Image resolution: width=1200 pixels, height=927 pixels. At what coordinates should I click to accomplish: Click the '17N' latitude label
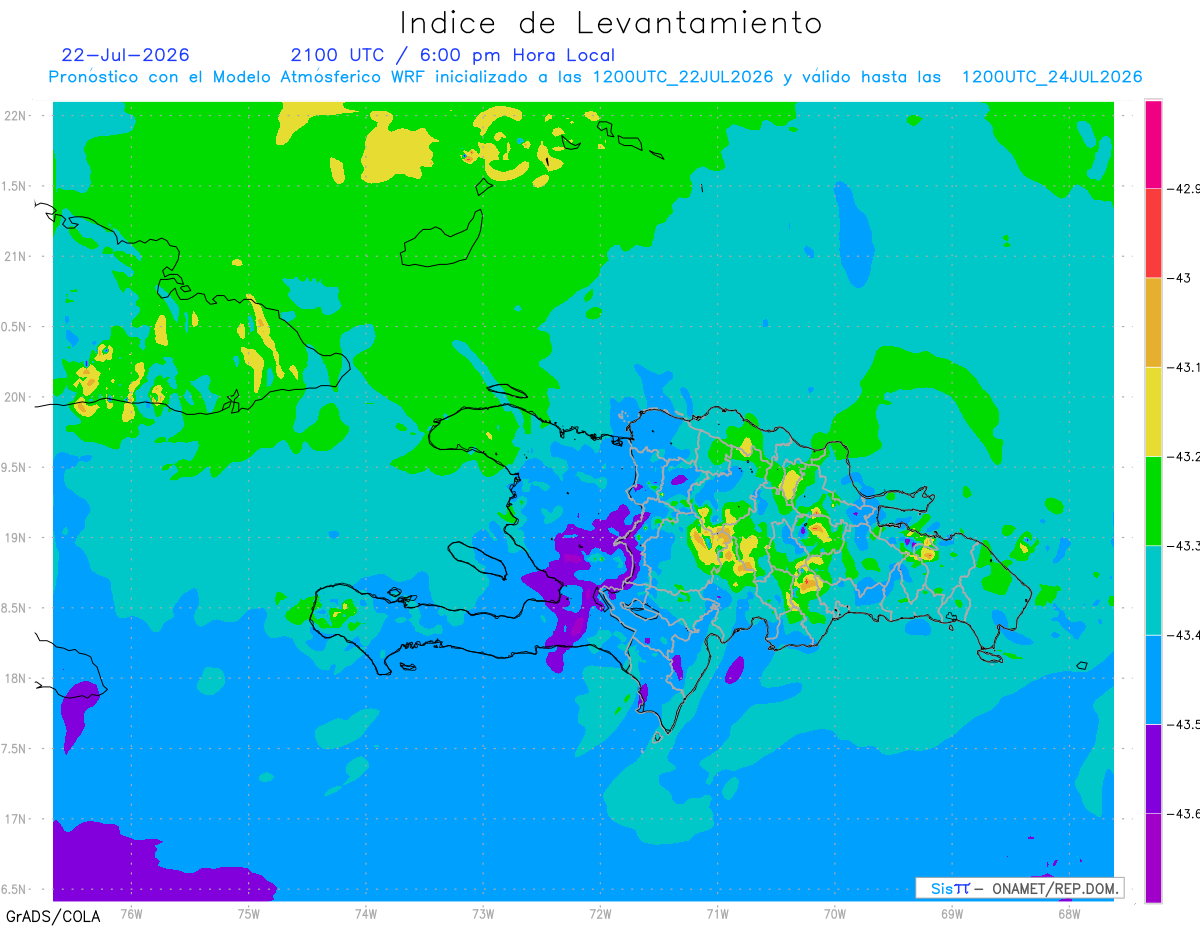pos(15,819)
